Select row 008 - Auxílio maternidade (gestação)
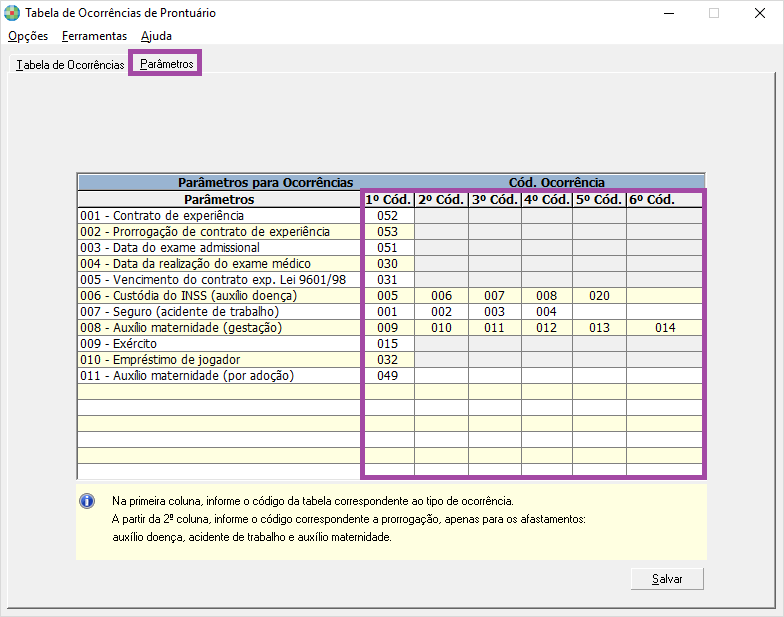784x617 pixels. (219, 328)
